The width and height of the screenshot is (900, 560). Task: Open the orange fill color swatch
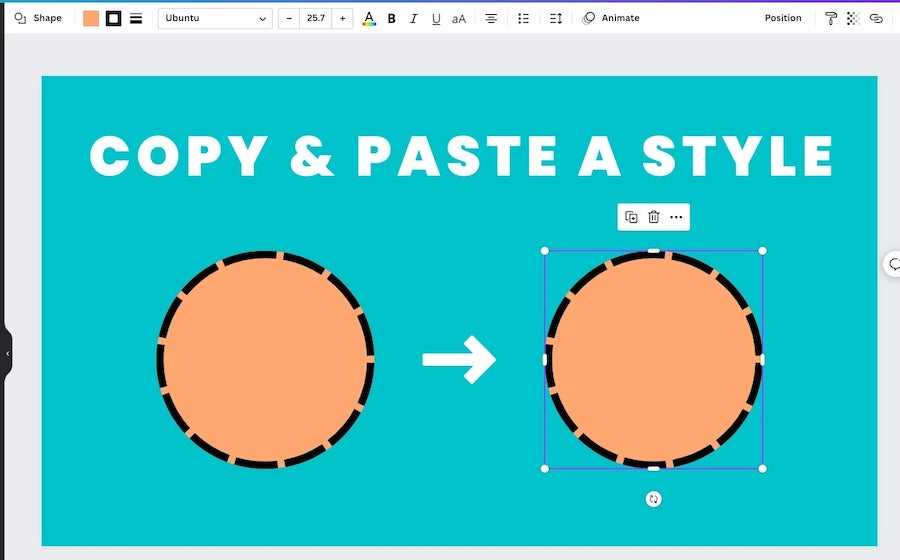point(91,18)
